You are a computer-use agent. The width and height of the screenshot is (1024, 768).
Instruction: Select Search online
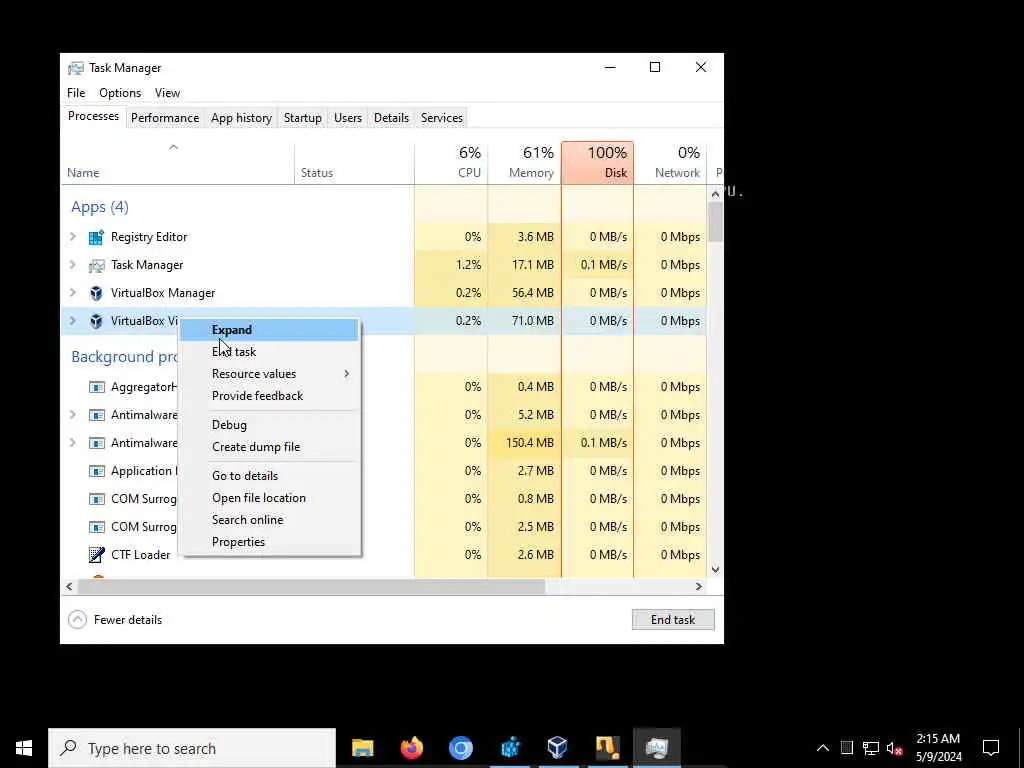point(269,520)
